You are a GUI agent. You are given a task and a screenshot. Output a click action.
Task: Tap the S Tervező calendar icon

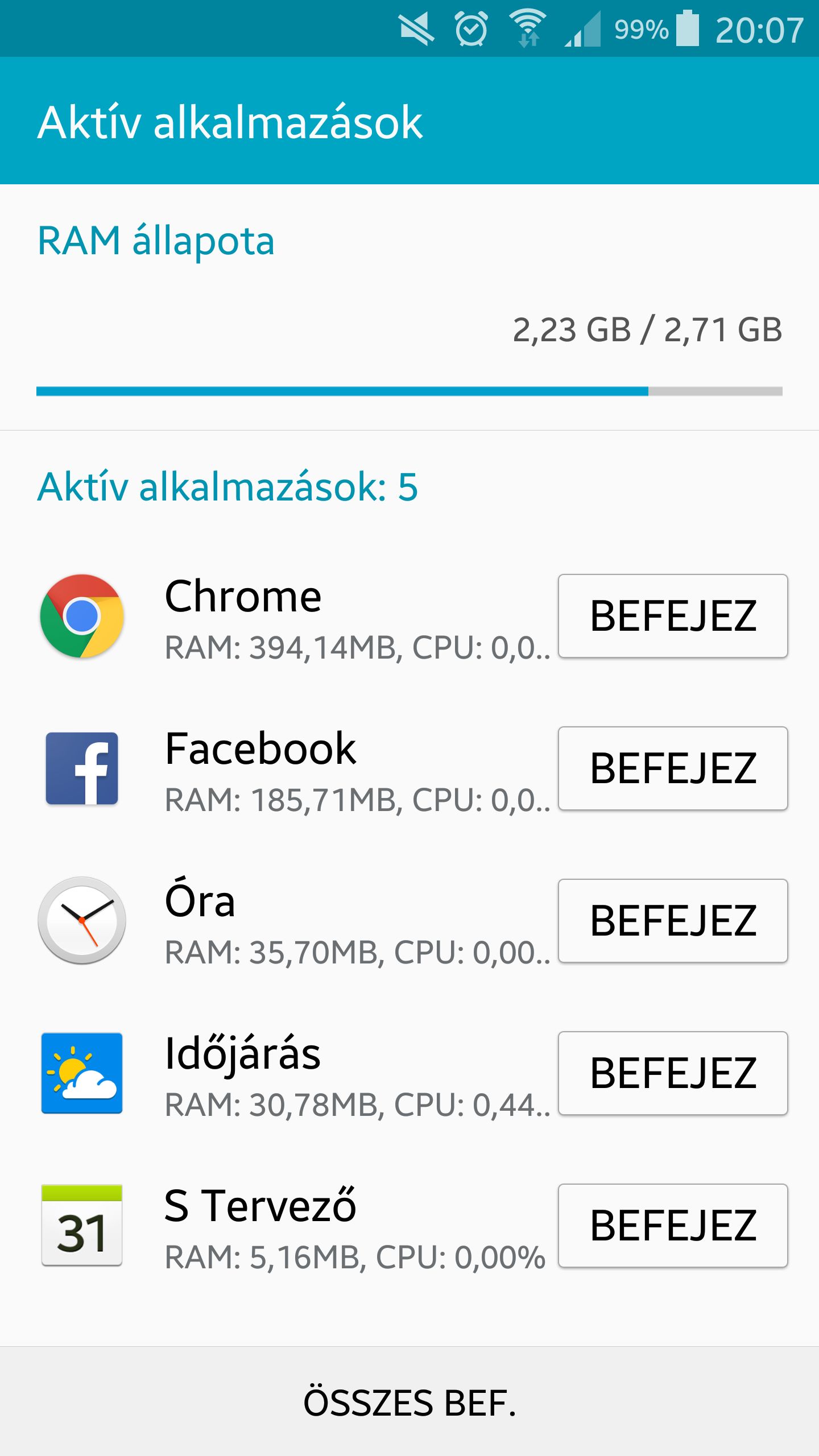coord(82,1225)
